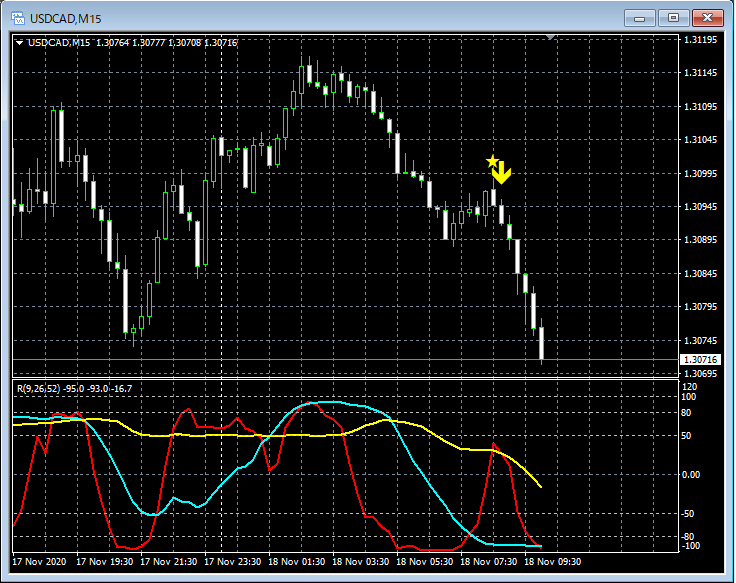The height and width of the screenshot is (583, 736).
Task: Click the gray chart shift triangle marker
Action: tap(550, 38)
